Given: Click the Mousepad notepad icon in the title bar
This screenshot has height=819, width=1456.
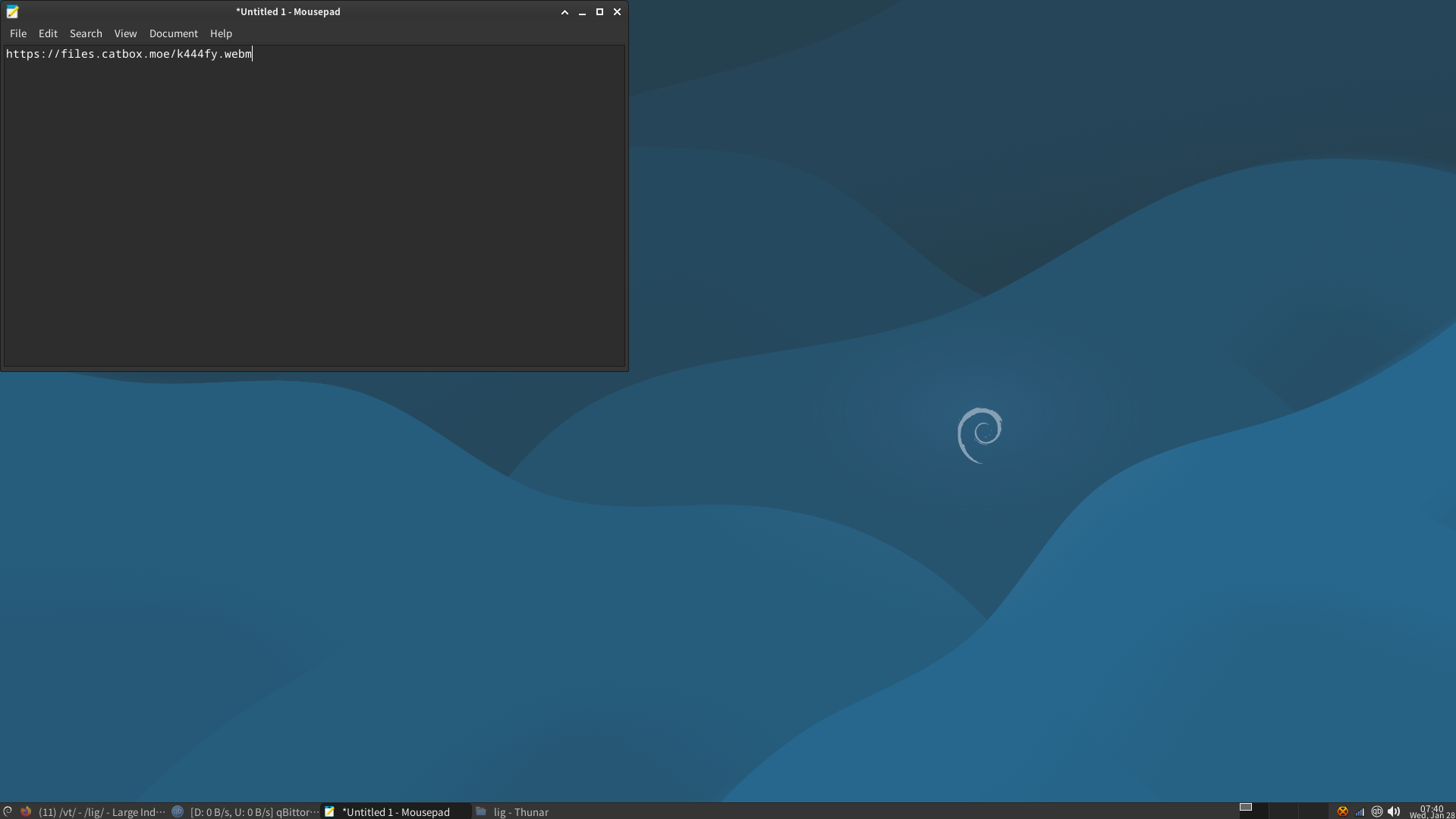Looking at the screenshot, I should 12,11.
